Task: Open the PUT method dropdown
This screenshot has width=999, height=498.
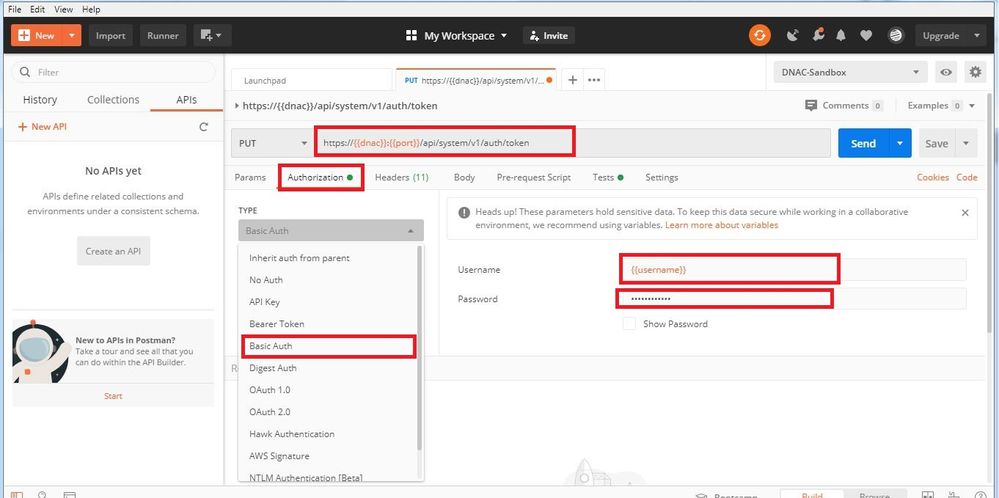Action: click(272, 143)
